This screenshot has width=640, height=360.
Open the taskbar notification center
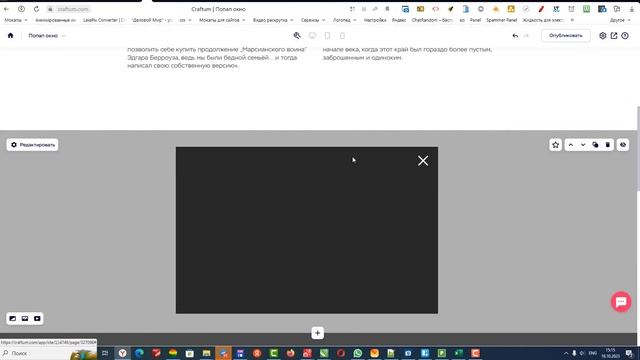click(x=629, y=353)
